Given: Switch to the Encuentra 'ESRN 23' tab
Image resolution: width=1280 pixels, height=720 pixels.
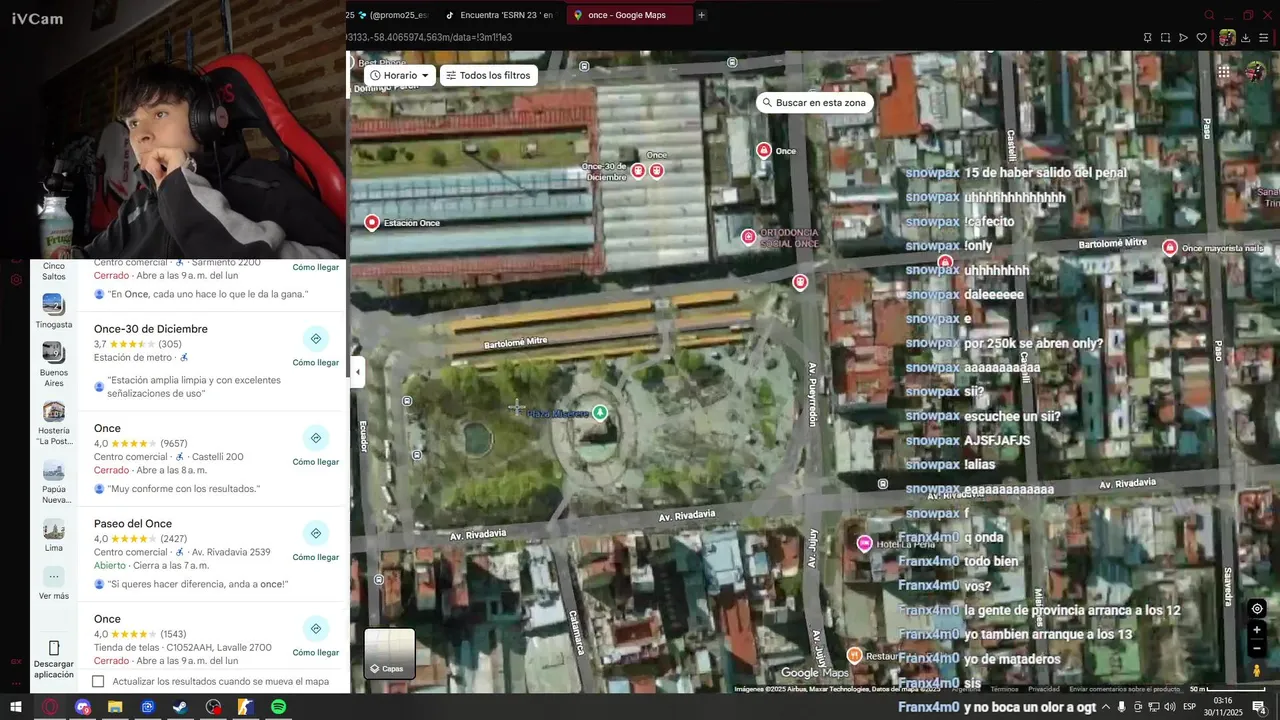Looking at the screenshot, I should (x=499, y=15).
